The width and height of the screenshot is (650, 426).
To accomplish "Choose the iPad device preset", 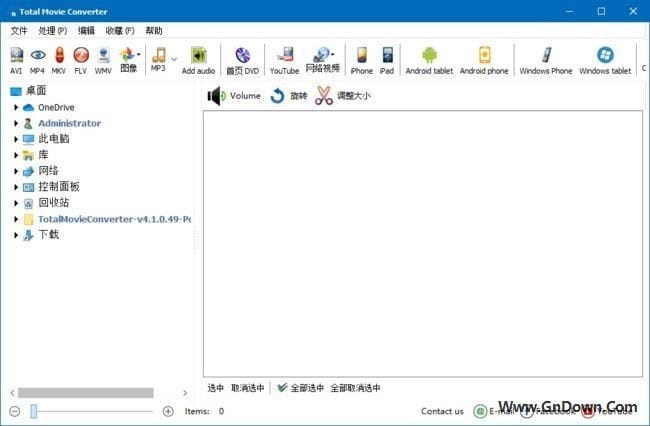I will (387, 61).
